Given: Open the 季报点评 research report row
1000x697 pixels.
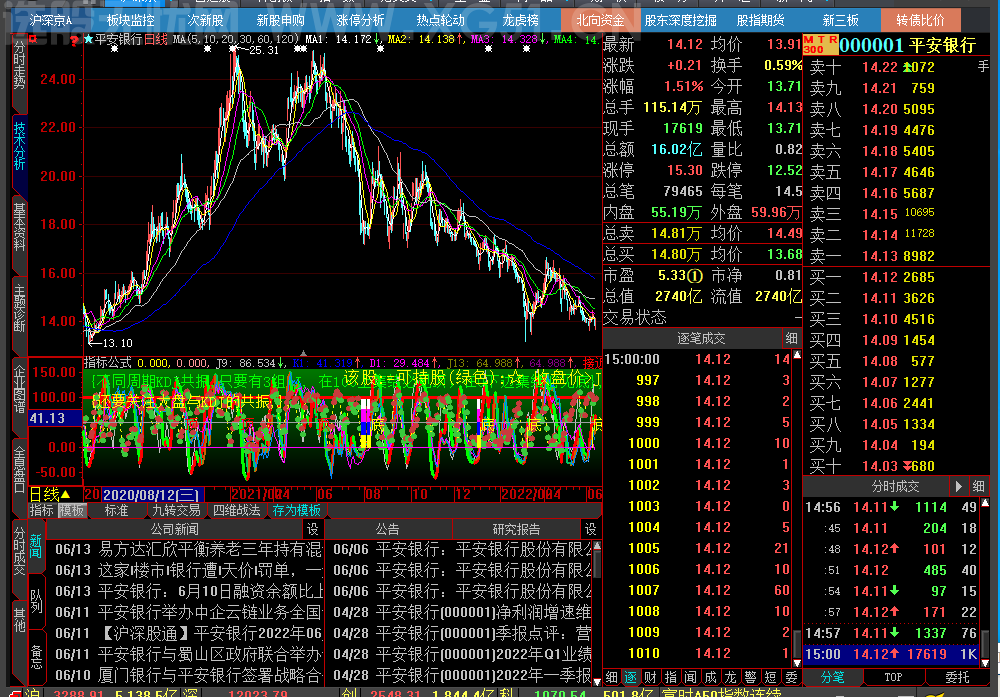Looking at the screenshot, I should click(x=462, y=633).
